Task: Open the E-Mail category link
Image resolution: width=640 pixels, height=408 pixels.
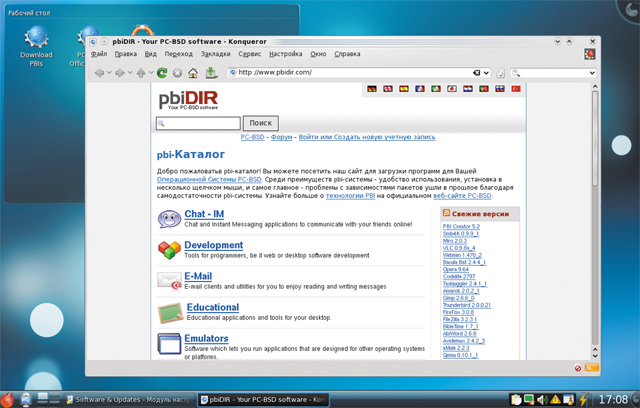Action: [198, 276]
